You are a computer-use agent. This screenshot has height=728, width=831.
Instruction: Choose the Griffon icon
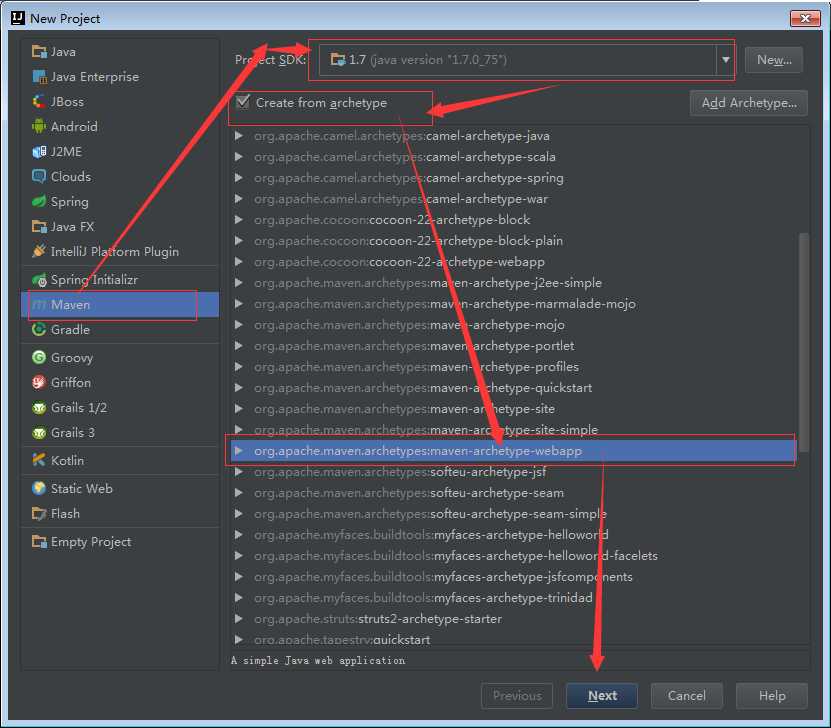click(x=39, y=382)
